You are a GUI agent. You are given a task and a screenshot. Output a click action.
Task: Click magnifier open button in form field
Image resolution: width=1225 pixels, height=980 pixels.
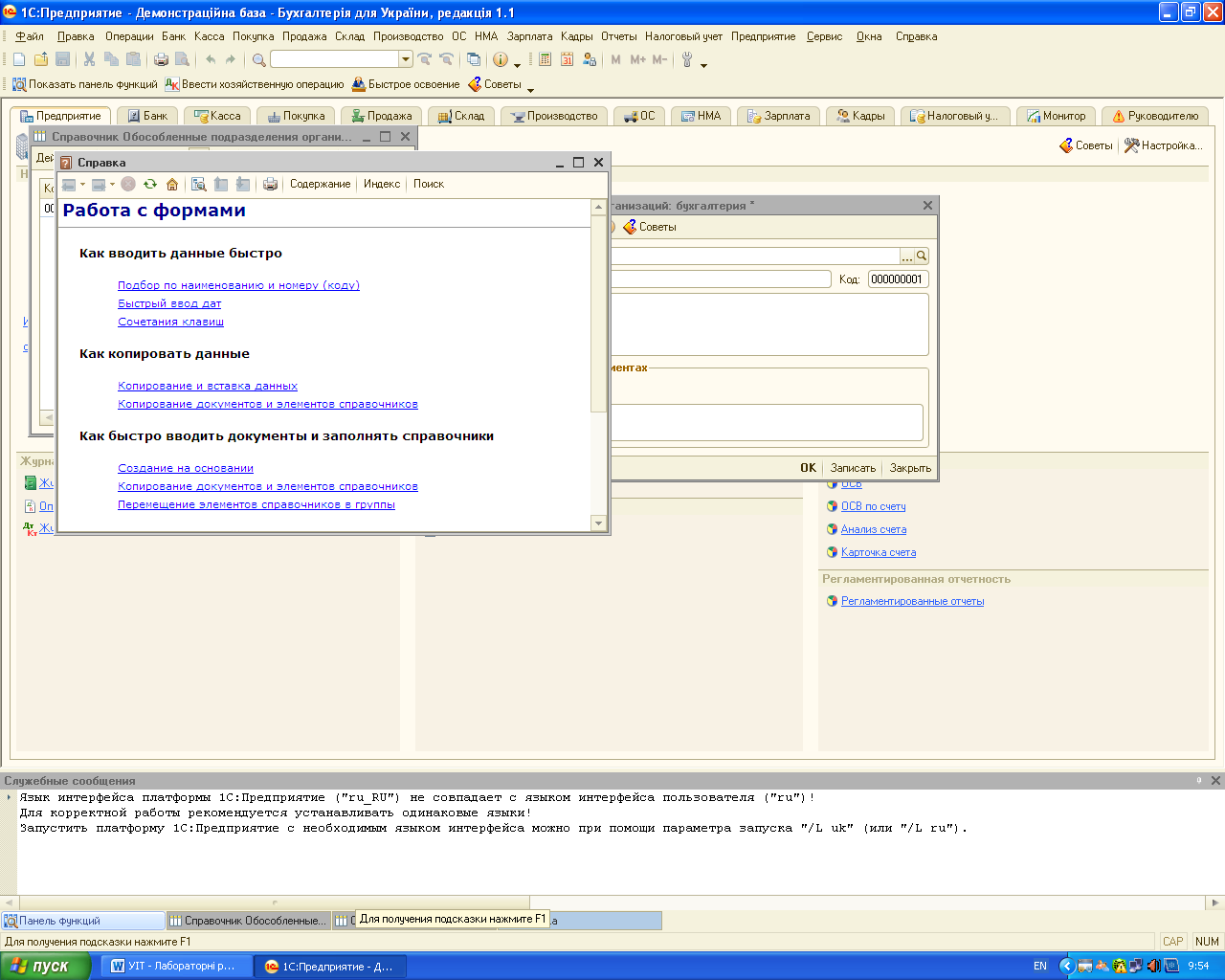click(x=922, y=256)
